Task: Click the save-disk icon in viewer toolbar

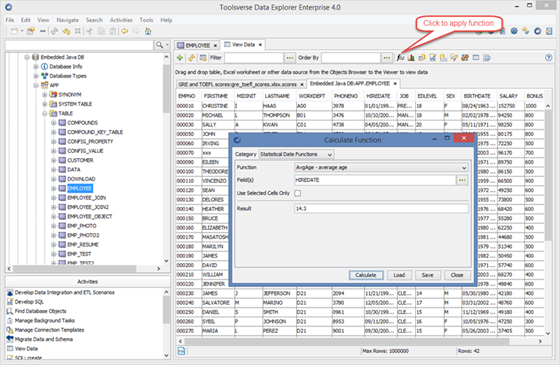Action: pyautogui.click(x=432, y=58)
